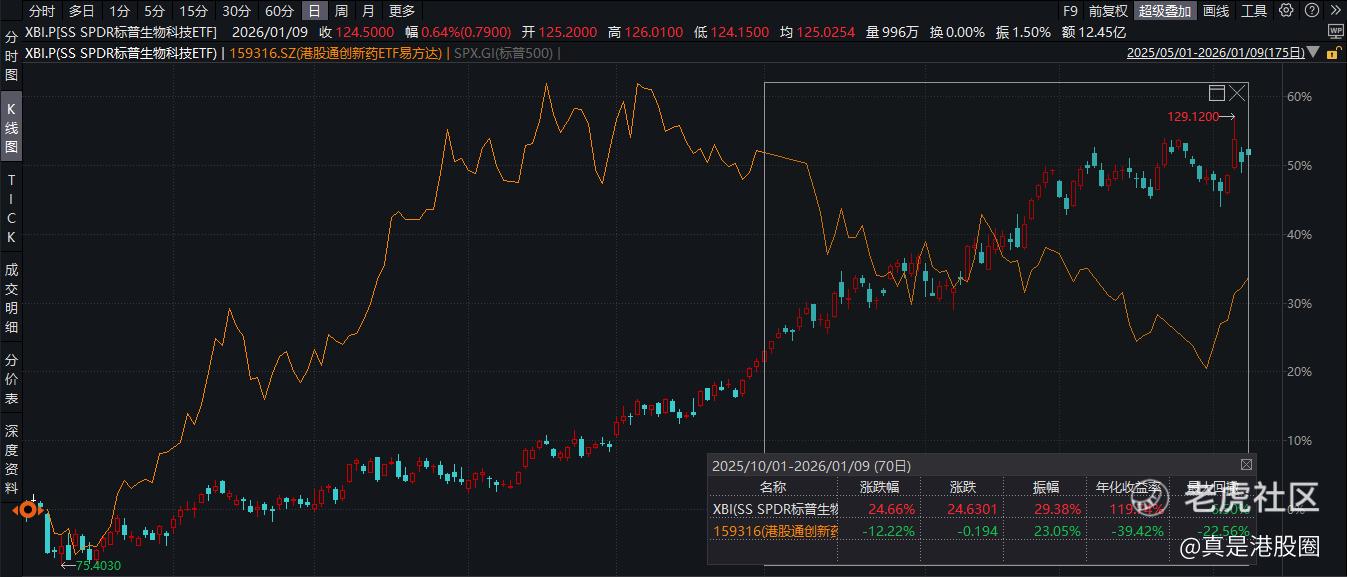Switch to 分时 period tab

tap(42, 11)
